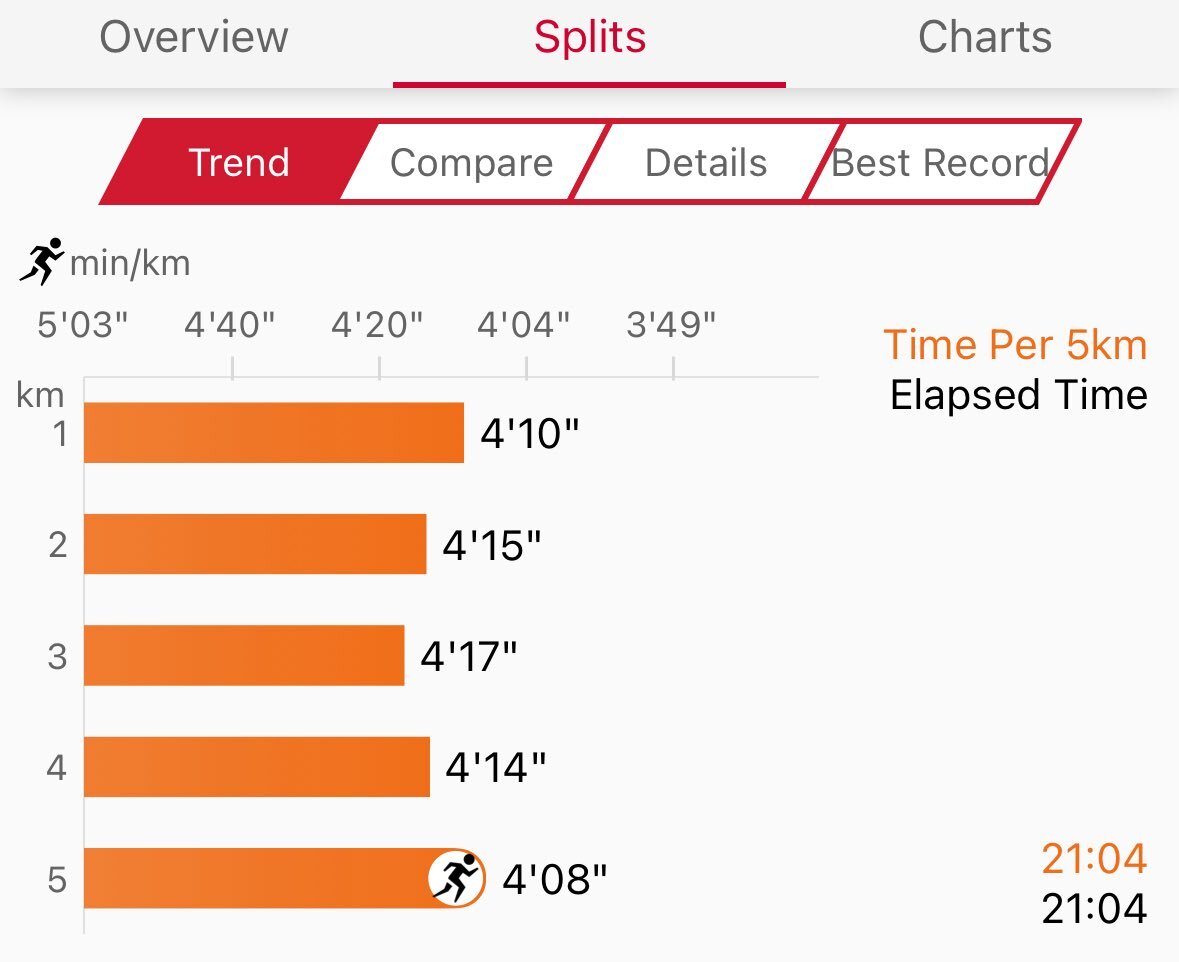Tap the black 21:04 elapsed time value

1094,908
